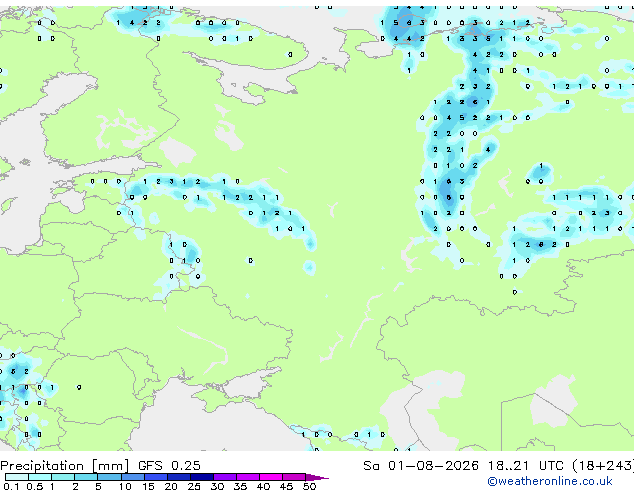
Task: Select the 1–2 mm legend swatch
Action: pyautogui.click(x=63, y=477)
